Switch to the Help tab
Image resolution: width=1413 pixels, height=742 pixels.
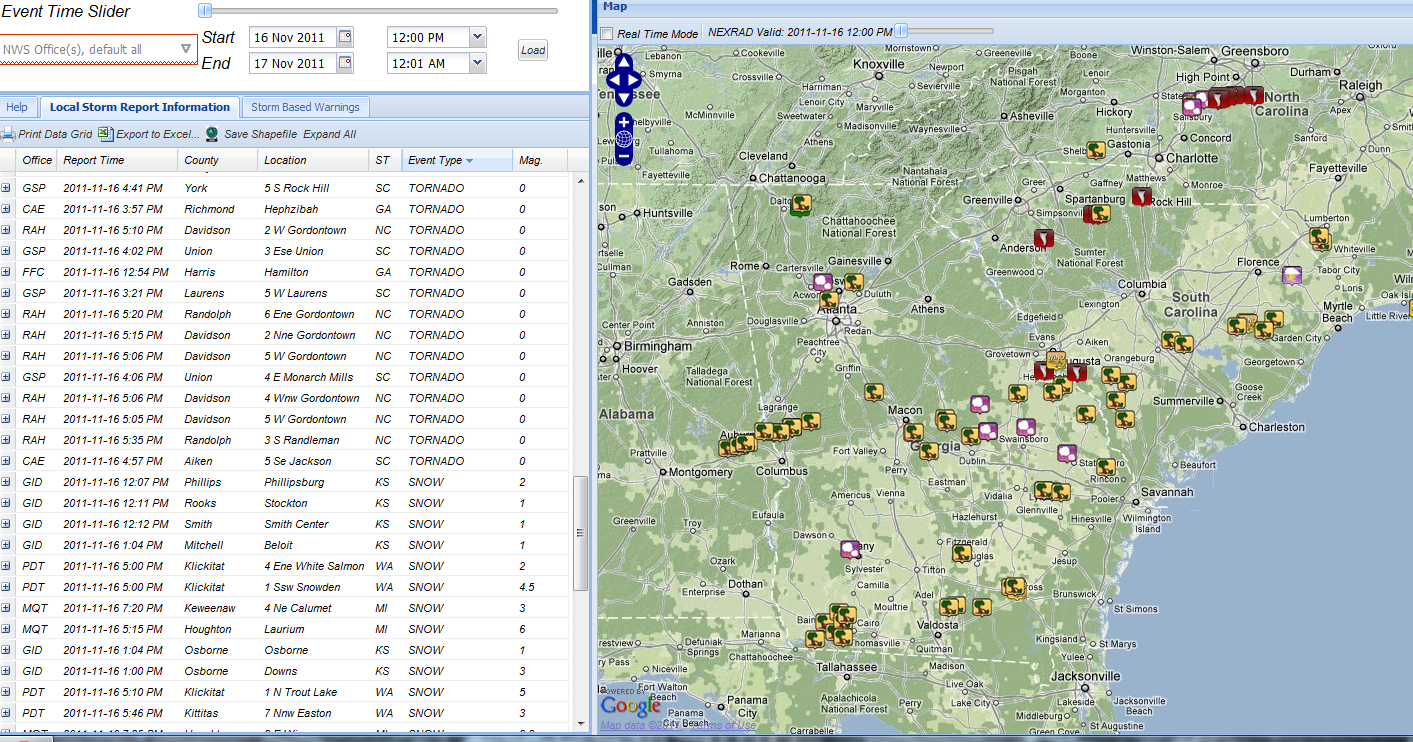[17, 107]
